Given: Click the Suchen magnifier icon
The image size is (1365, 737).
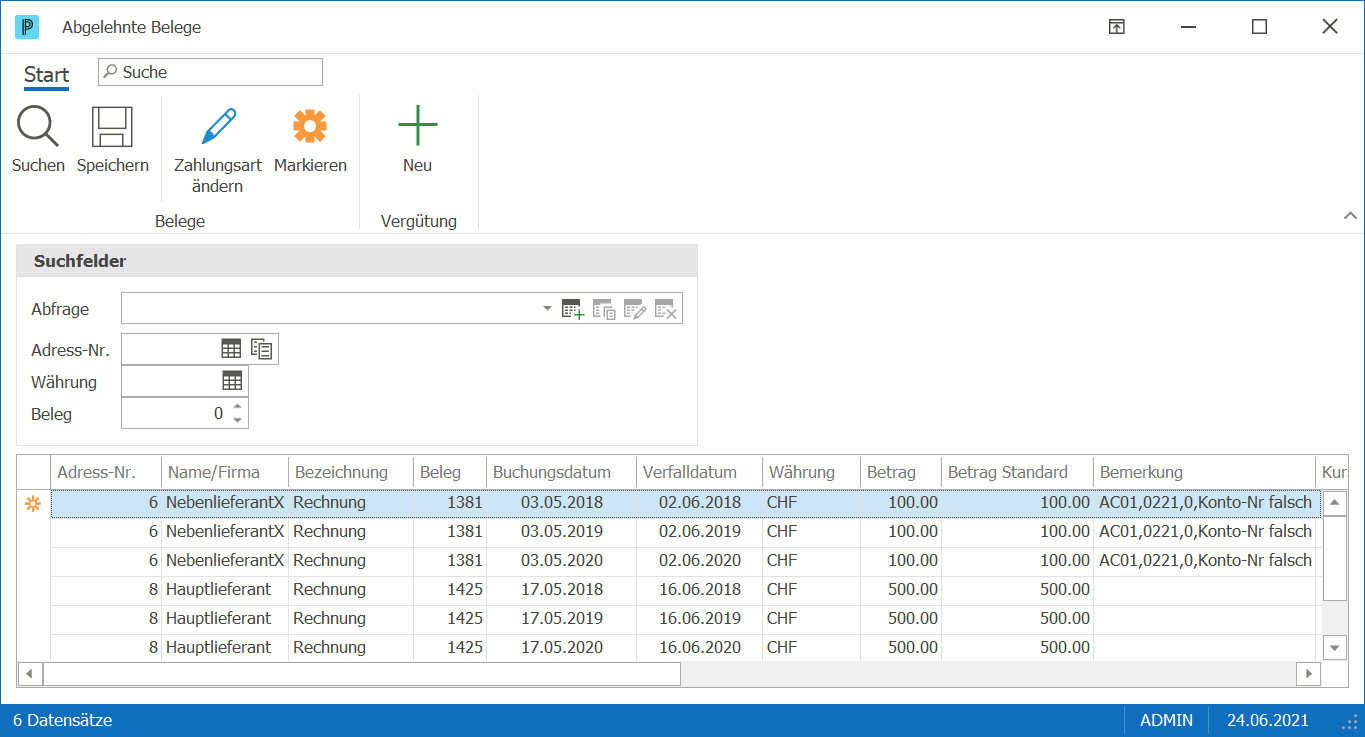Looking at the screenshot, I should pyautogui.click(x=38, y=127).
